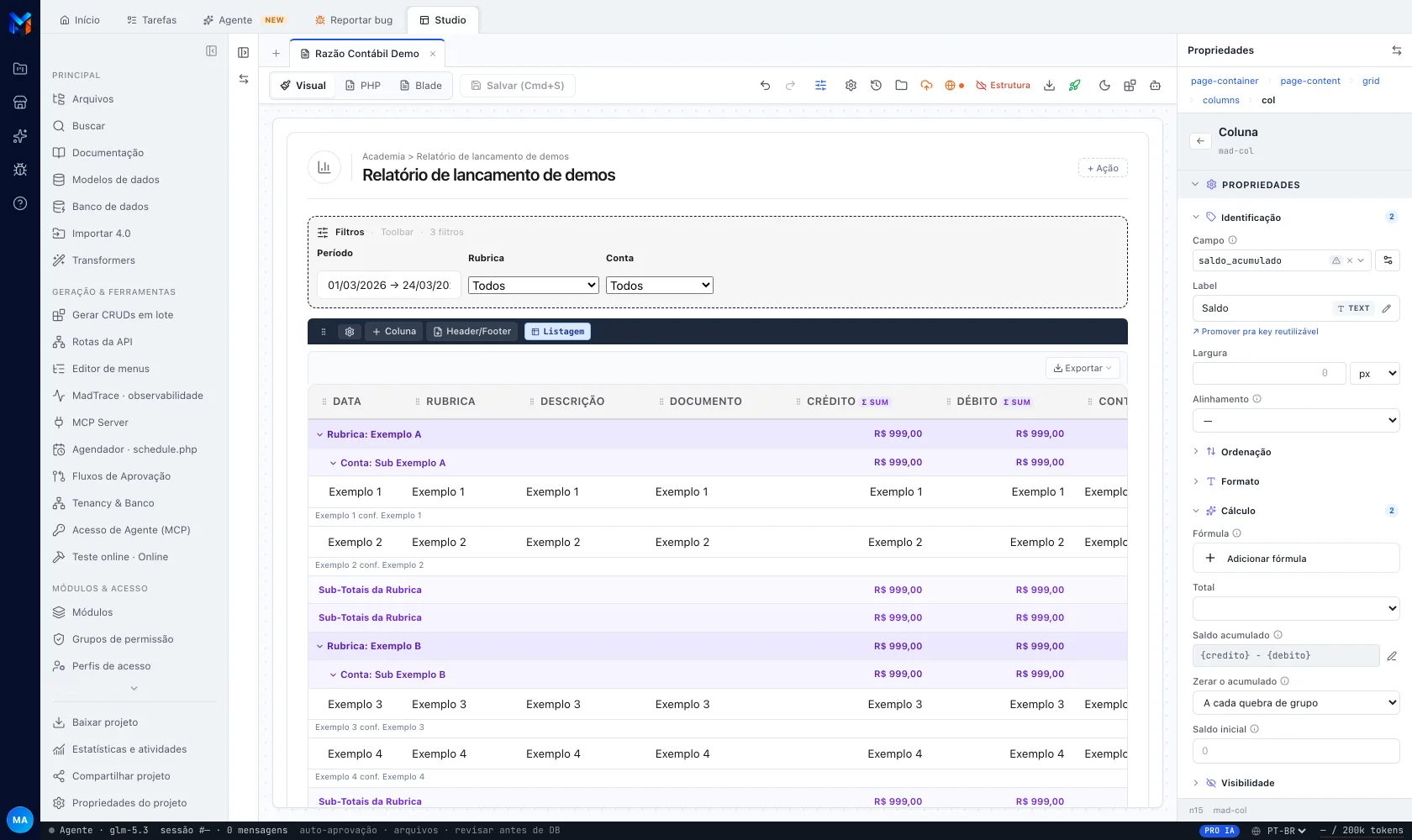Click the widgets grid icon beside the moon

click(1130, 86)
